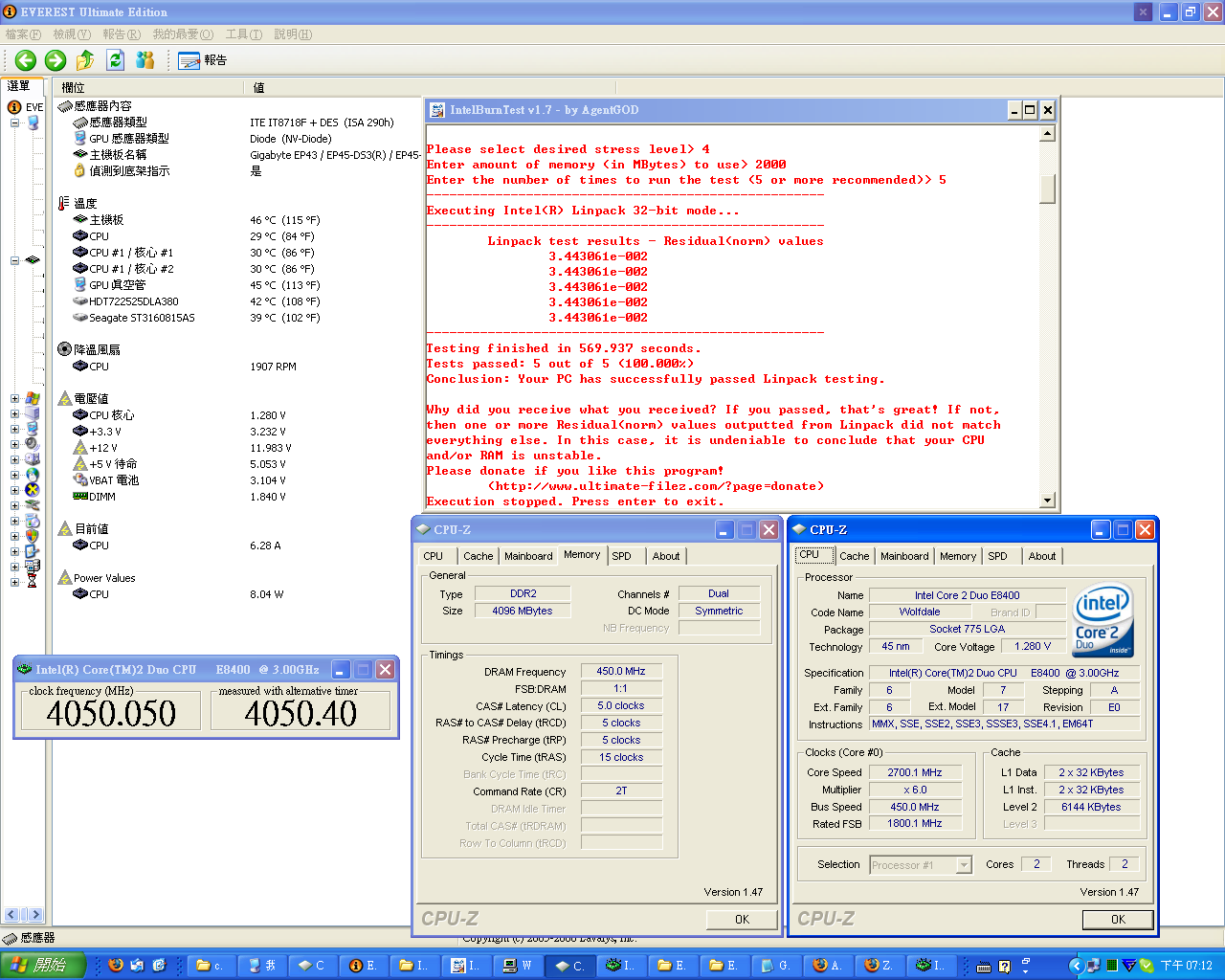
Task: Grab the IntelBurnTest vertical scrollbar thumb
Action: [1047, 189]
